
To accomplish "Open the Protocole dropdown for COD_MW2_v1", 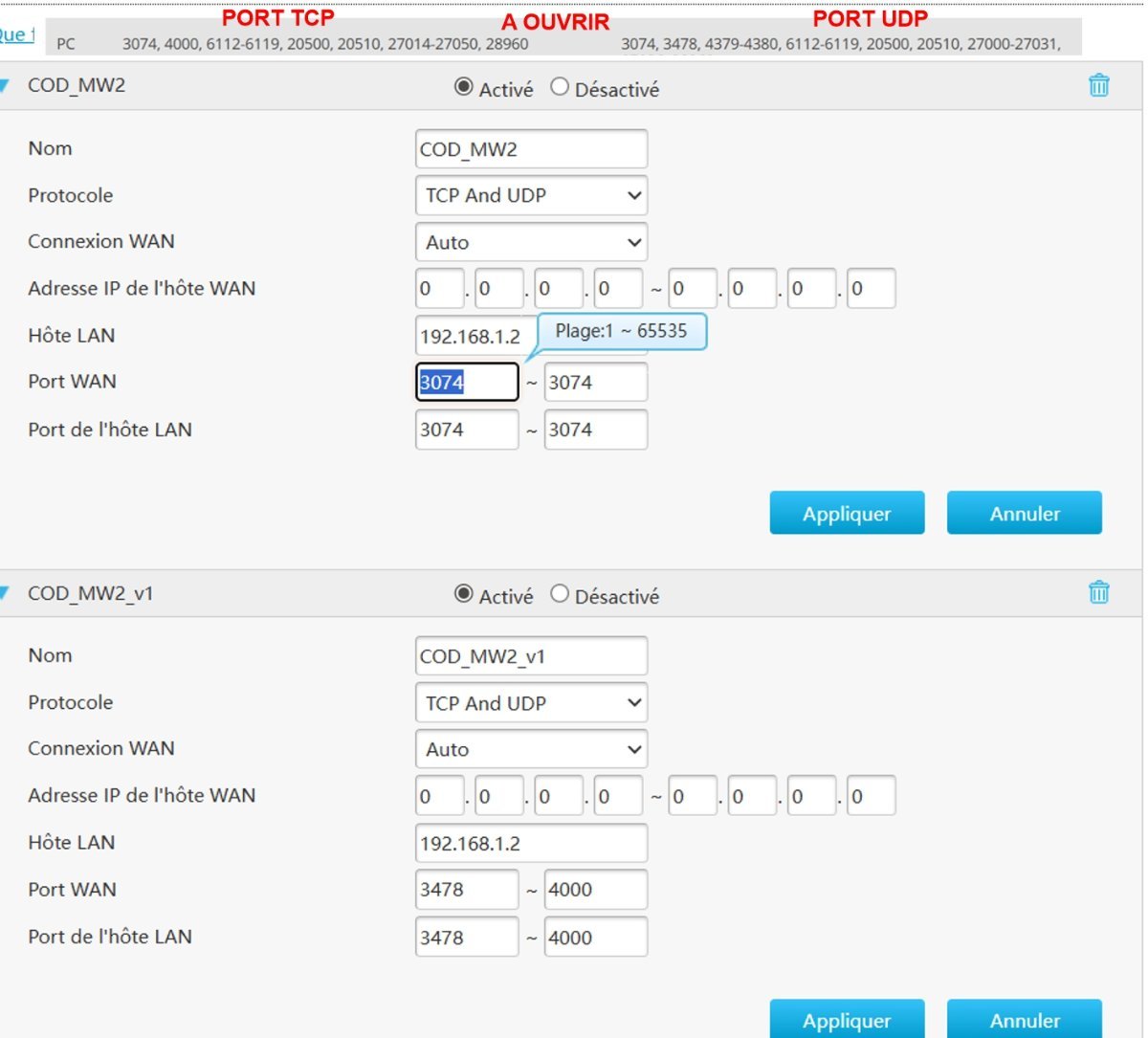I will point(531,702).
